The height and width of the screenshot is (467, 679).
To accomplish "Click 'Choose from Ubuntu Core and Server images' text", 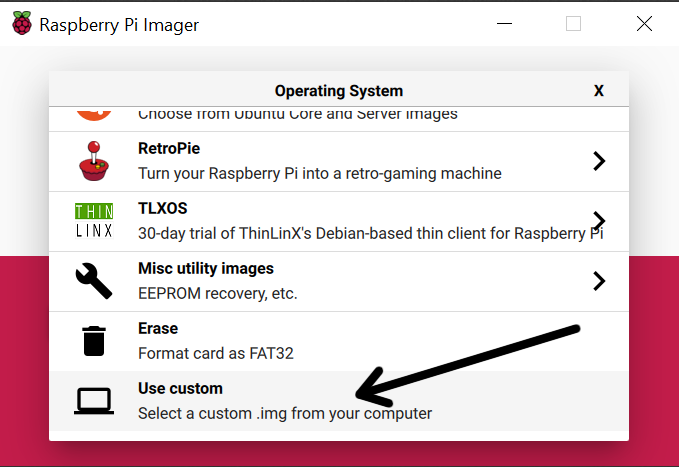I will point(297,114).
